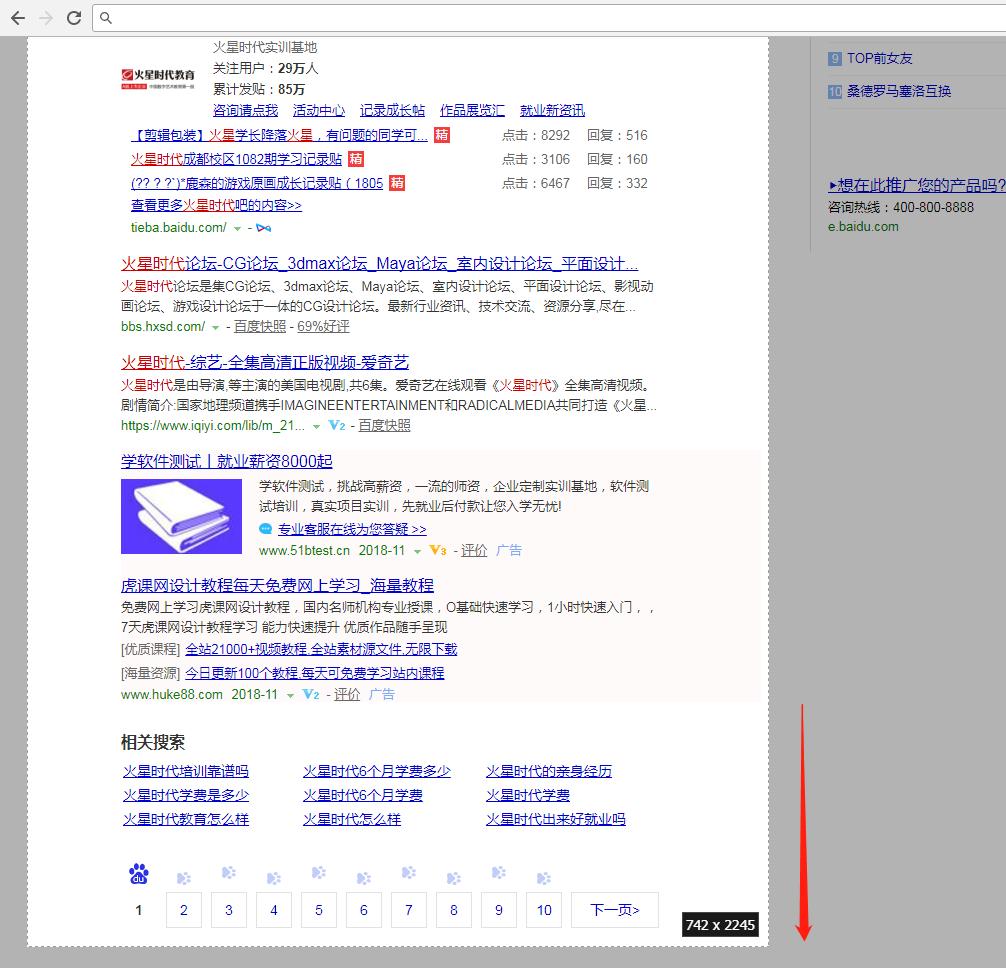This screenshot has height=968, width=1006.
Task: Click the red 荐 badge on the 剪辑包装 thread
Action: (x=440, y=135)
